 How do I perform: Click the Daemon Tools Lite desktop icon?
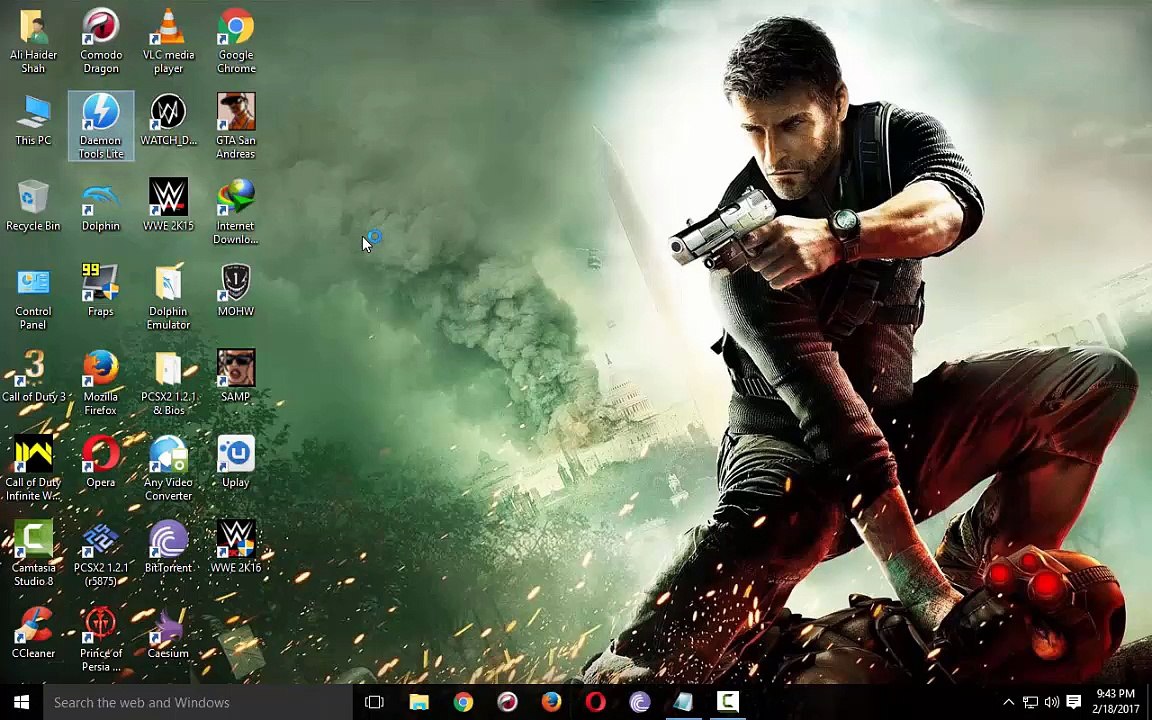click(101, 126)
